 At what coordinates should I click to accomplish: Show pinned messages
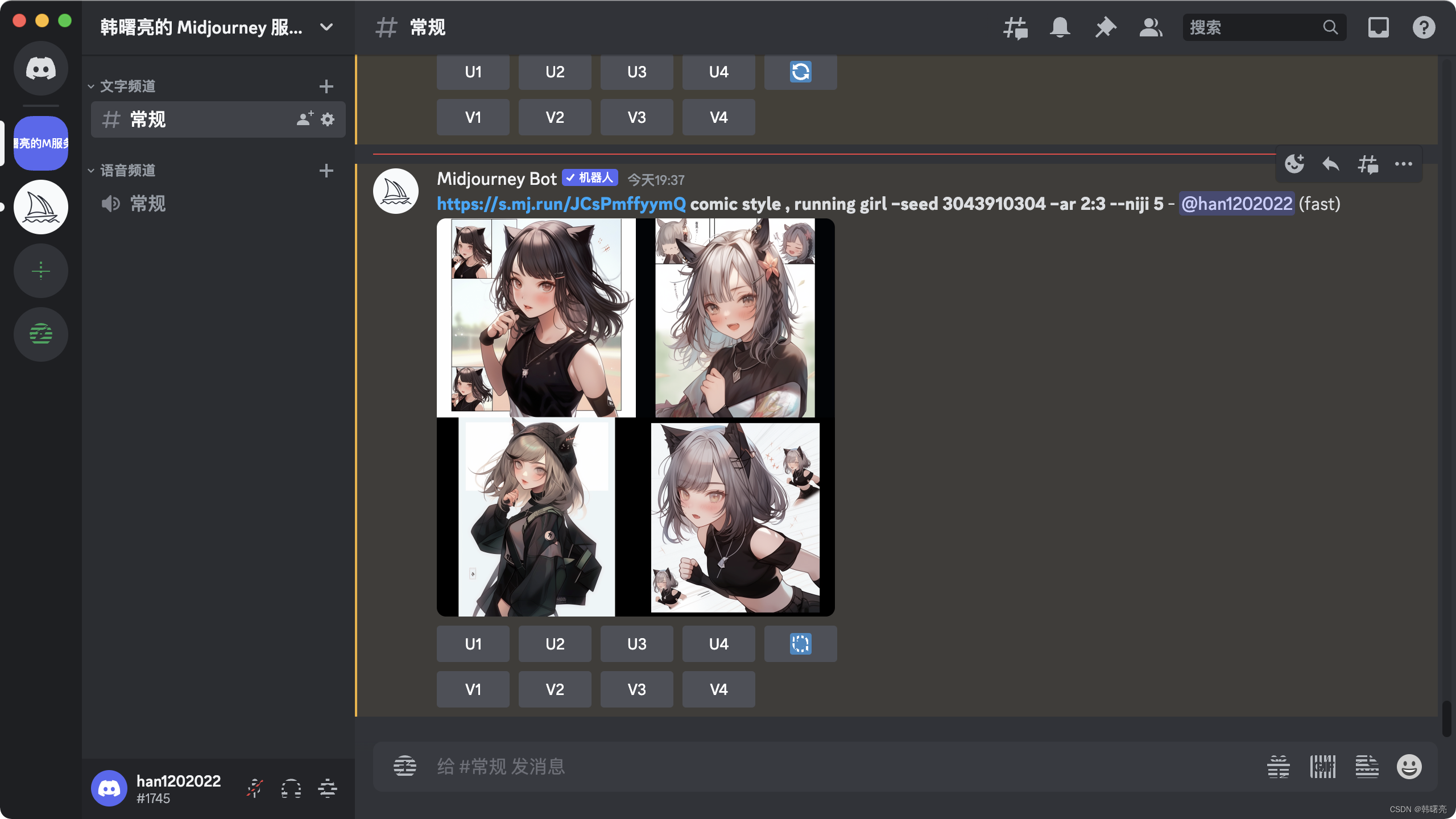tap(1105, 27)
